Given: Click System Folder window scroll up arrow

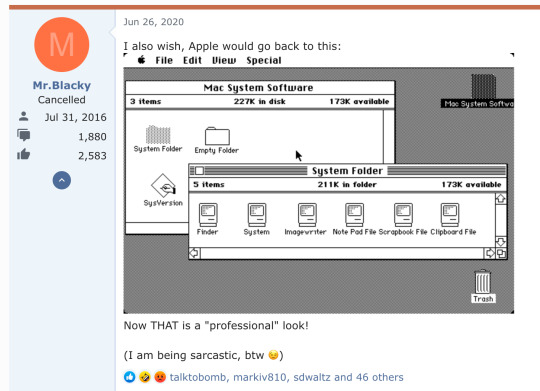Looking at the screenshot, I should point(501,199).
